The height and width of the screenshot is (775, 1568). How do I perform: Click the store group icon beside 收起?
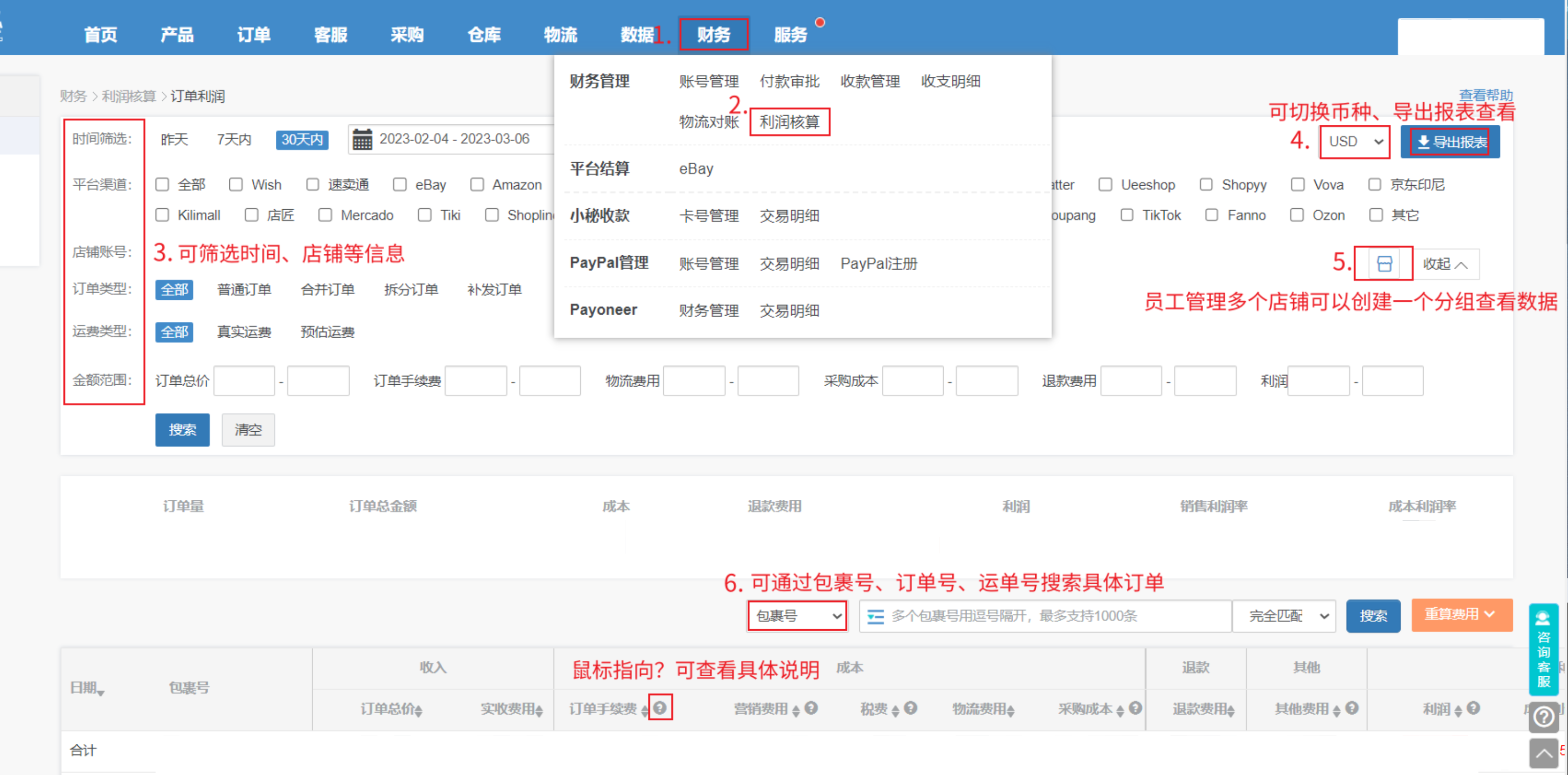[1384, 263]
